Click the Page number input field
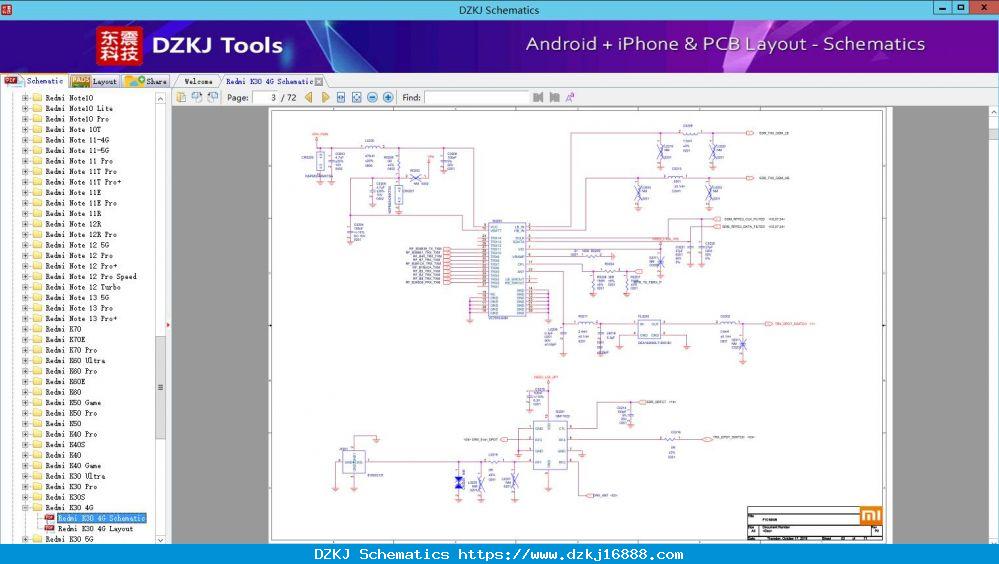The image size is (999, 564). [266, 98]
